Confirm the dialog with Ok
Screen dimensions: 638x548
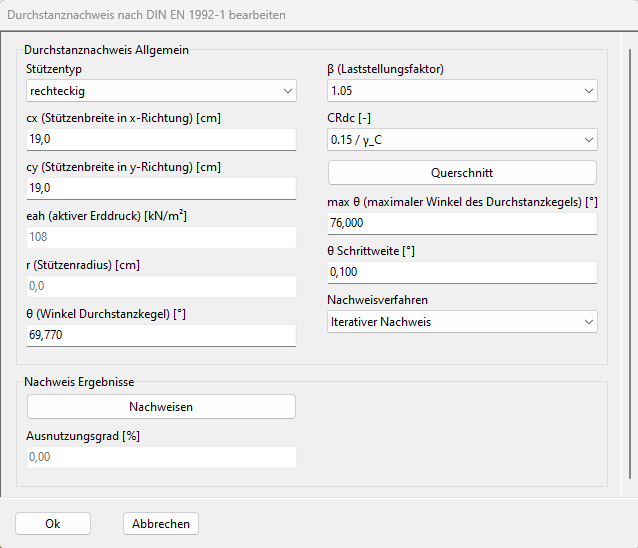53,524
